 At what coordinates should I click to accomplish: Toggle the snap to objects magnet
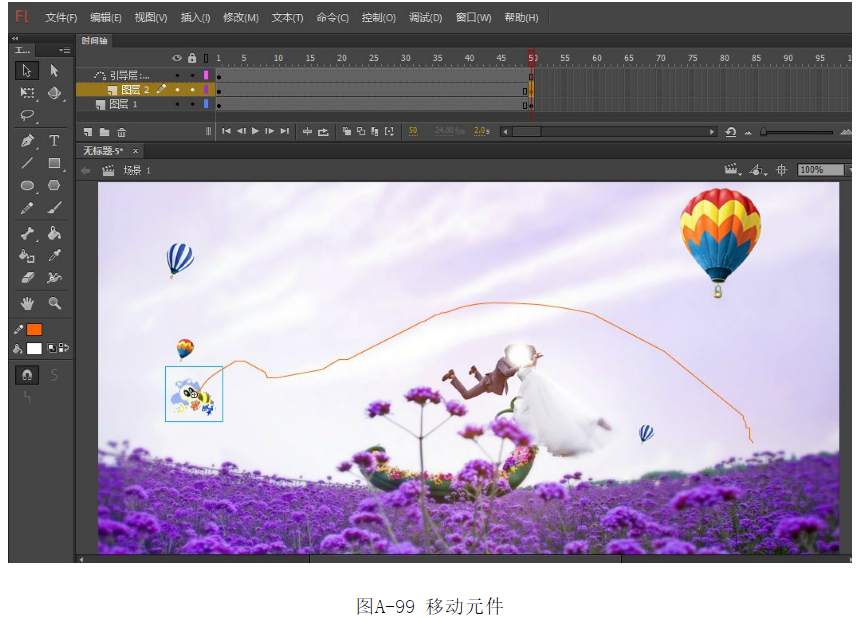coord(27,374)
